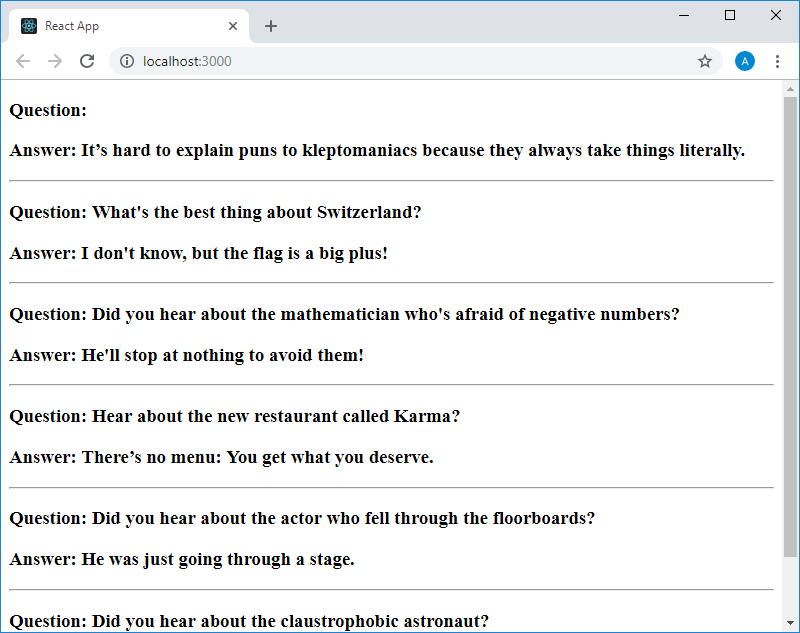Minimize the Chrome window
This screenshot has width=800, height=633.
[x=684, y=15]
